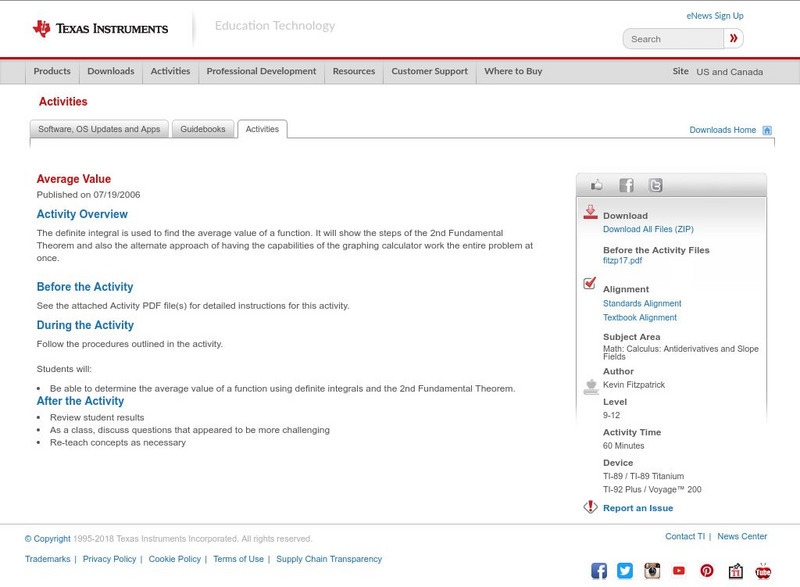This screenshot has width=800, height=587.
Task: Click the Downloads Home house icon
Action: pyautogui.click(x=767, y=130)
